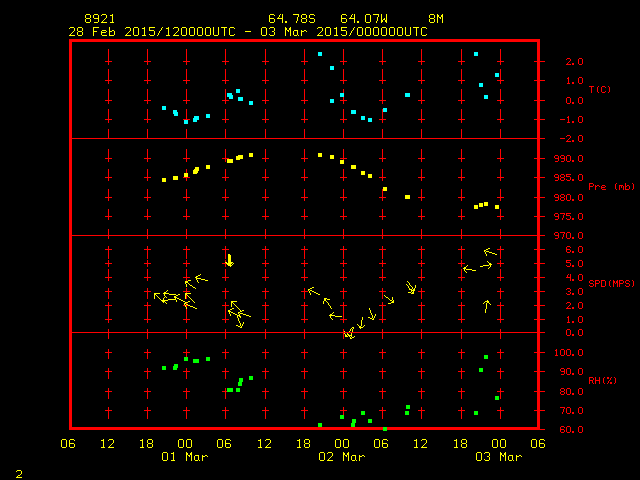Click the SPD(MPS) wind speed label

(x=612, y=284)
